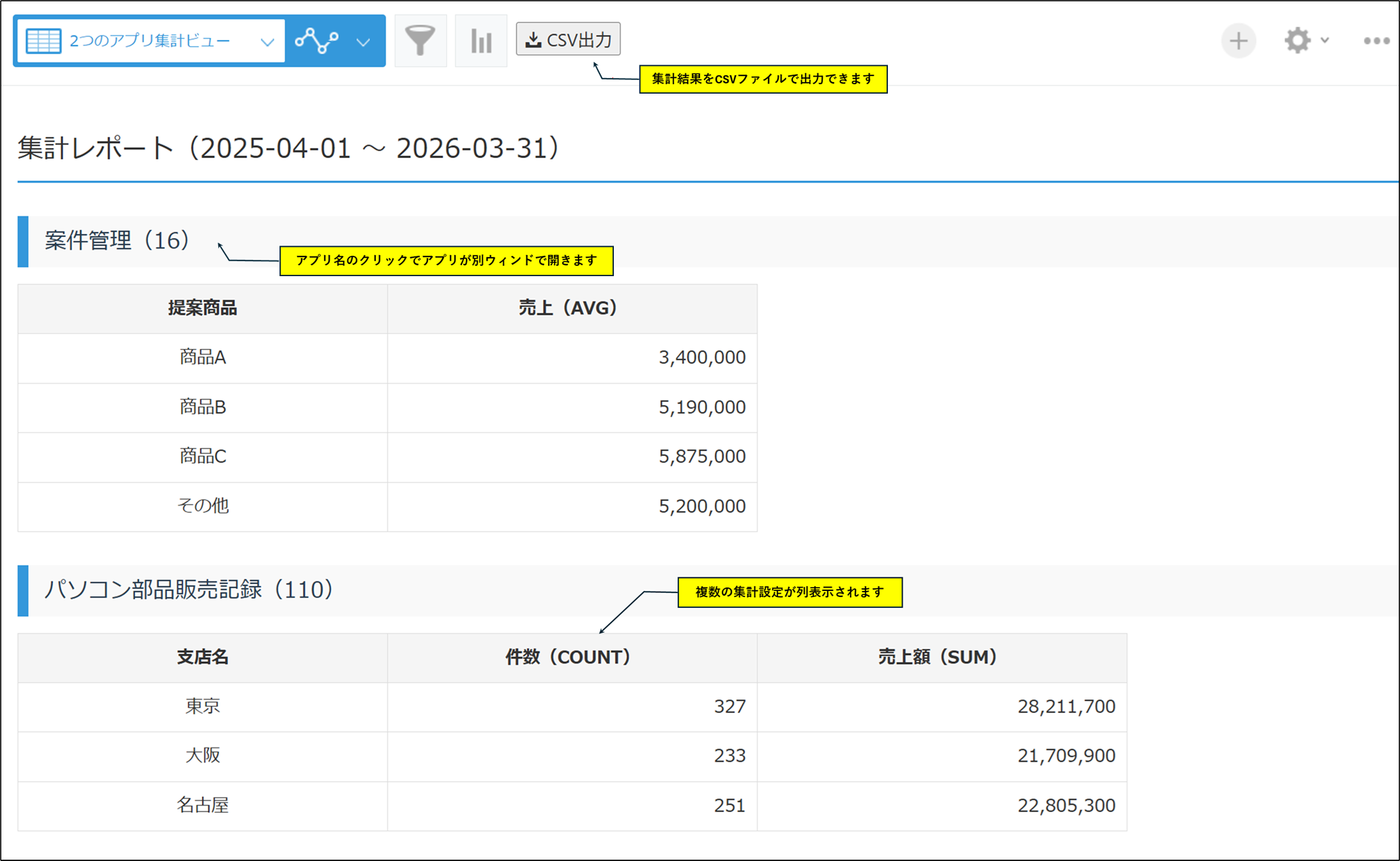This screenshot has width=1400, height=861.
Task: Click the 提案商品 column header
Action: 202,308
